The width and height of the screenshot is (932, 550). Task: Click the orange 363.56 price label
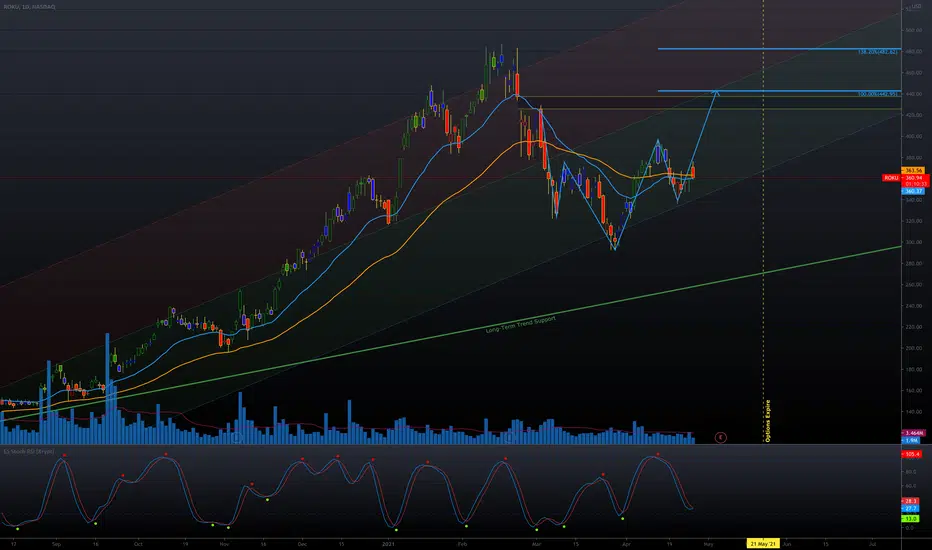(x=914, y=171)
